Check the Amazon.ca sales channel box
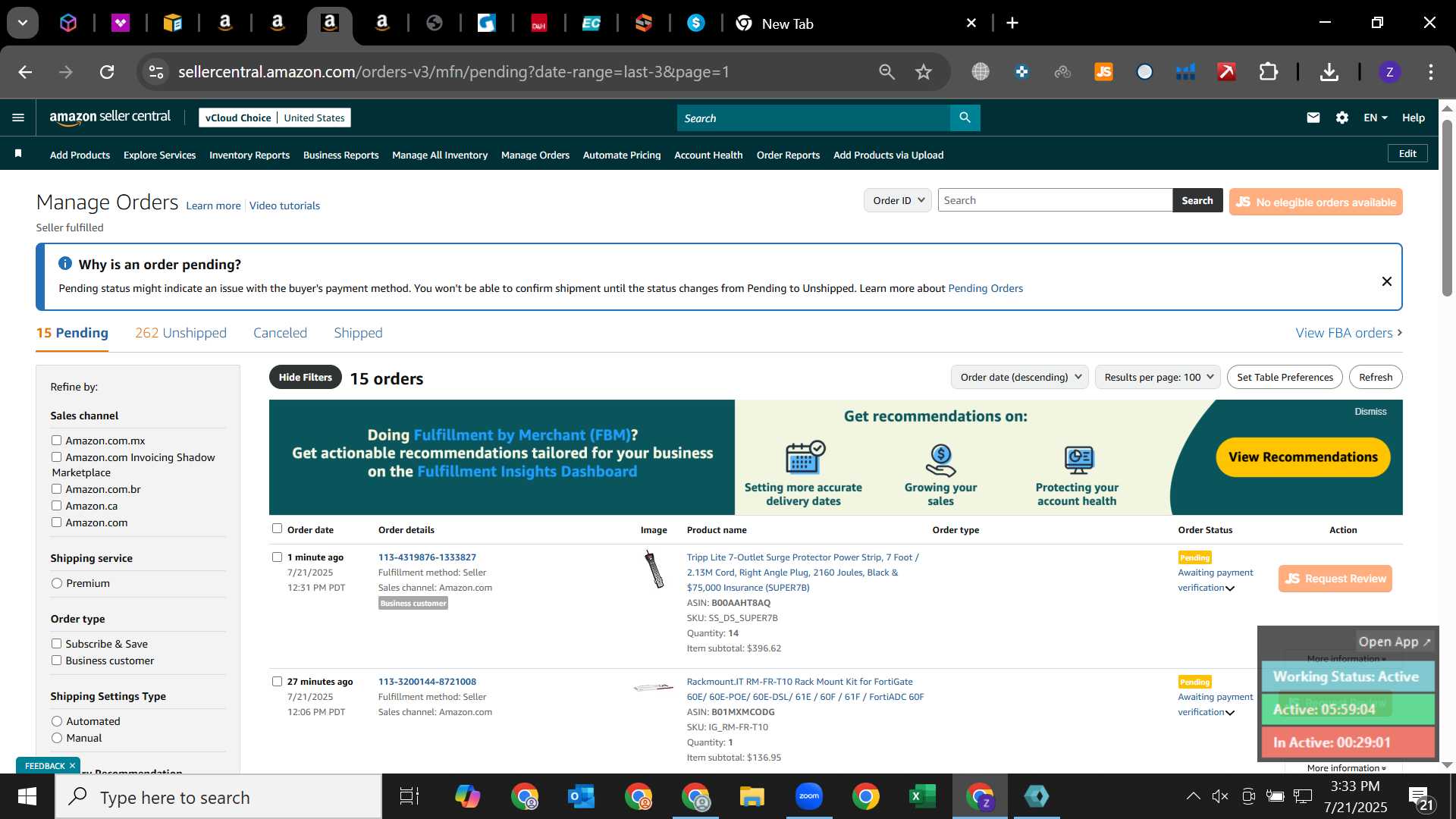Viewport: 1456px width, 819px height. point(56,506)
